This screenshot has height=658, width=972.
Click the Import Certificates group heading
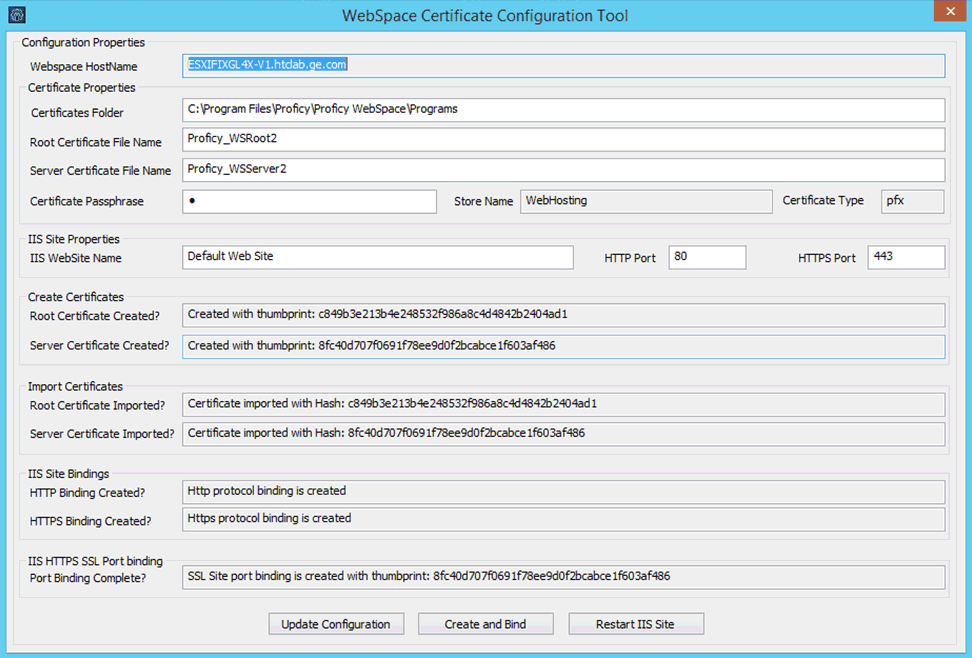(76, 386)
